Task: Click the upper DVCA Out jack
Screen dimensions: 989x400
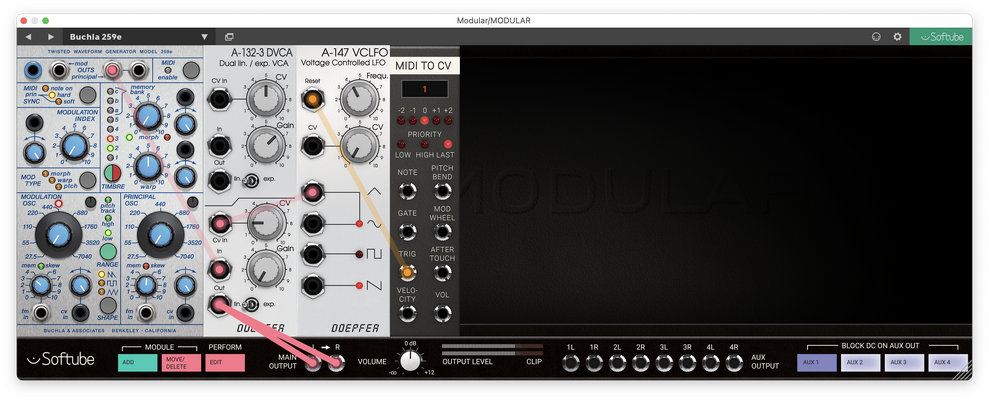Action: (x=219, y=181)
